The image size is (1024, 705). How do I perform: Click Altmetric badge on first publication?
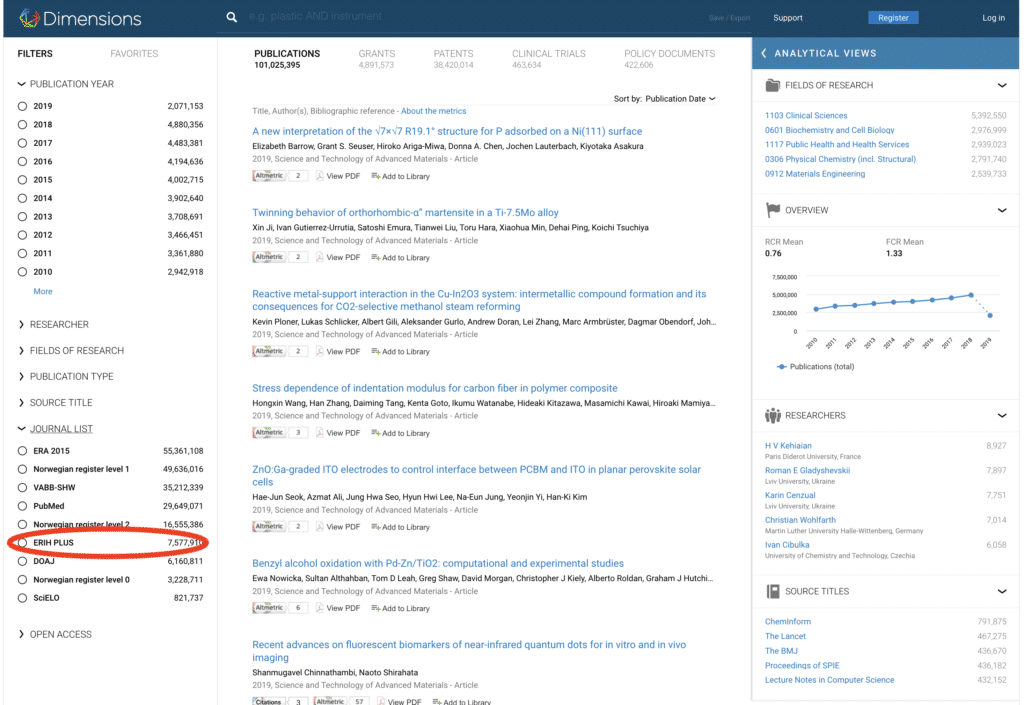269,176
